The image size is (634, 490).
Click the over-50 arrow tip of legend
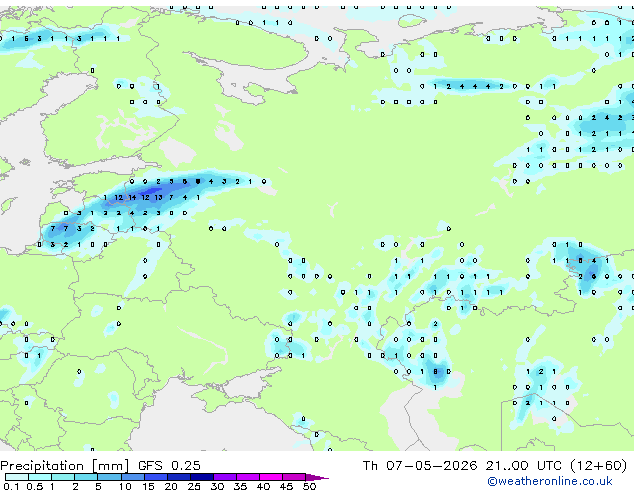click(317, 477)
